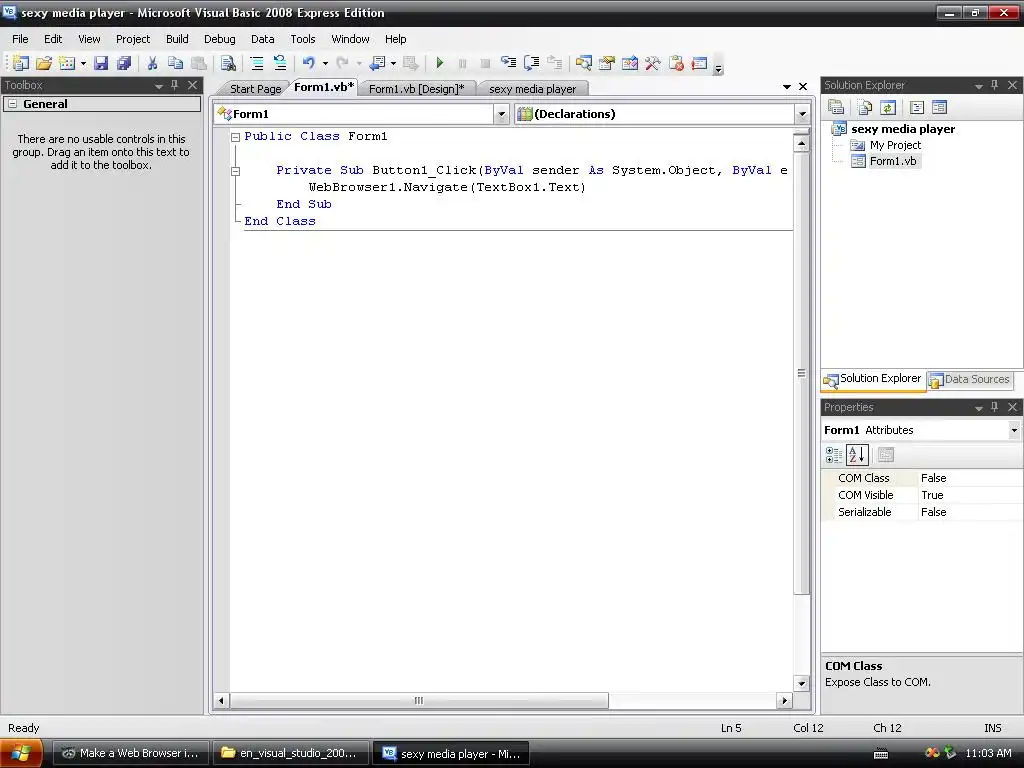Open Solution Explorer from the toolbar icon
This screenshot has width=1024, height=768.
(584, 63)
